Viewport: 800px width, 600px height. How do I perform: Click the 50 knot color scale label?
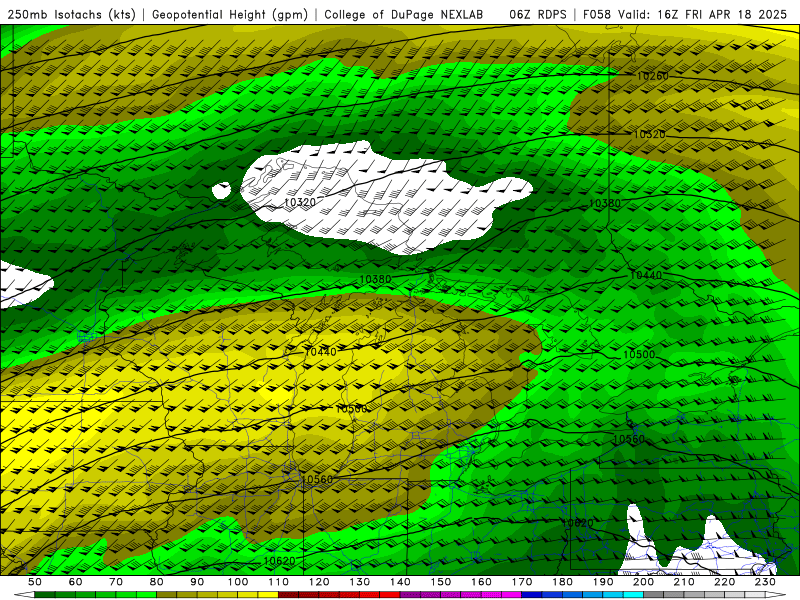click(35, 582)
